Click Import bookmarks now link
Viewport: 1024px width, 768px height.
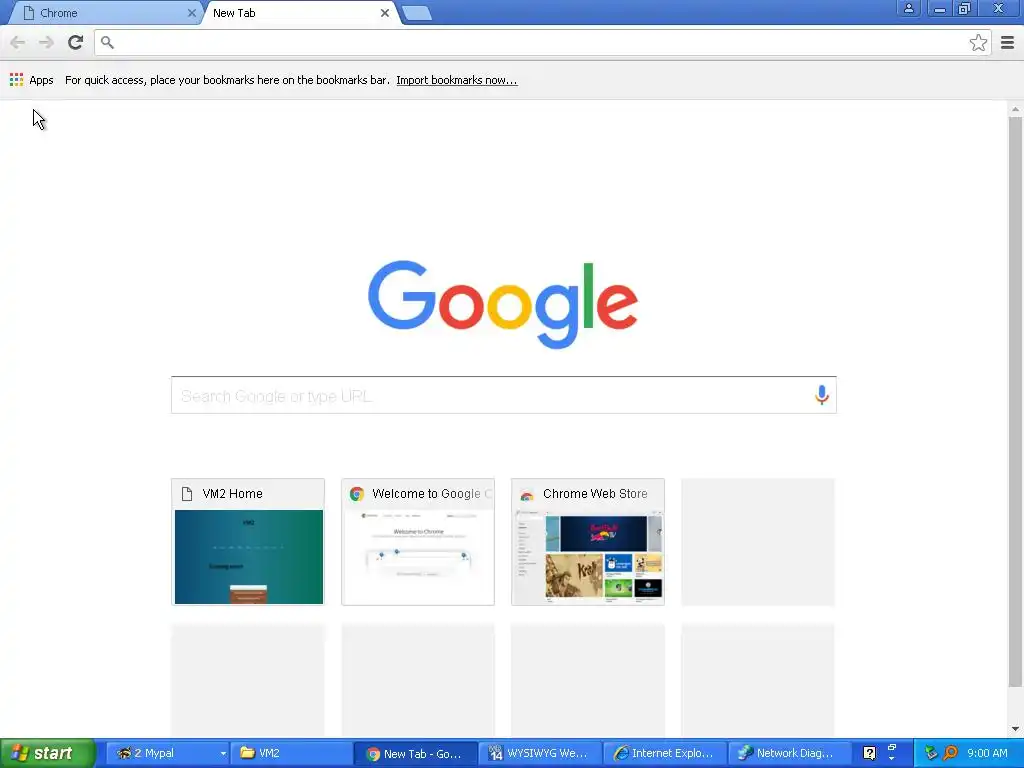pos(456,80)
